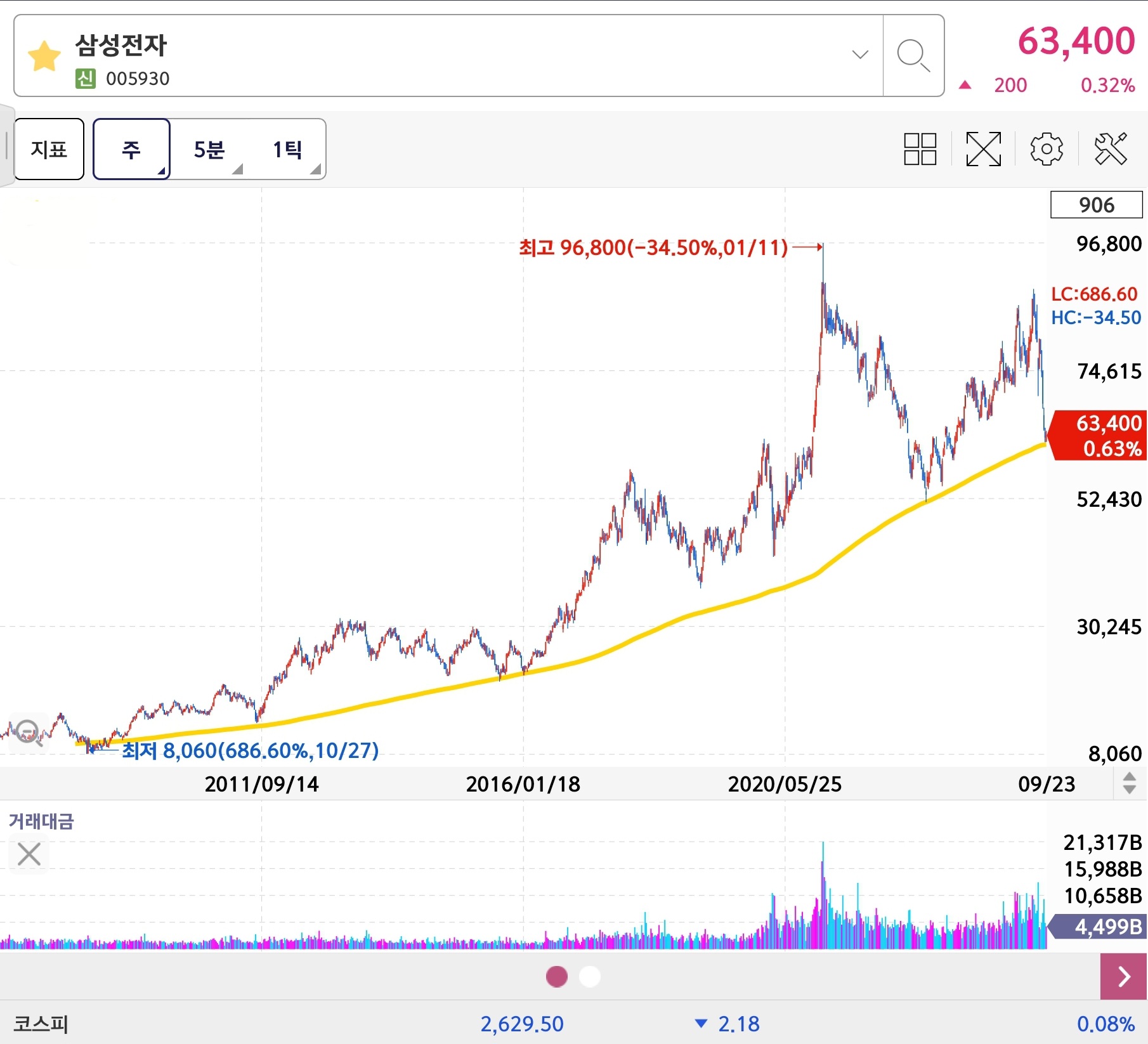Expand chart to fullscreen with arrows icon
1148x1044 pixels.
(983, 149)
